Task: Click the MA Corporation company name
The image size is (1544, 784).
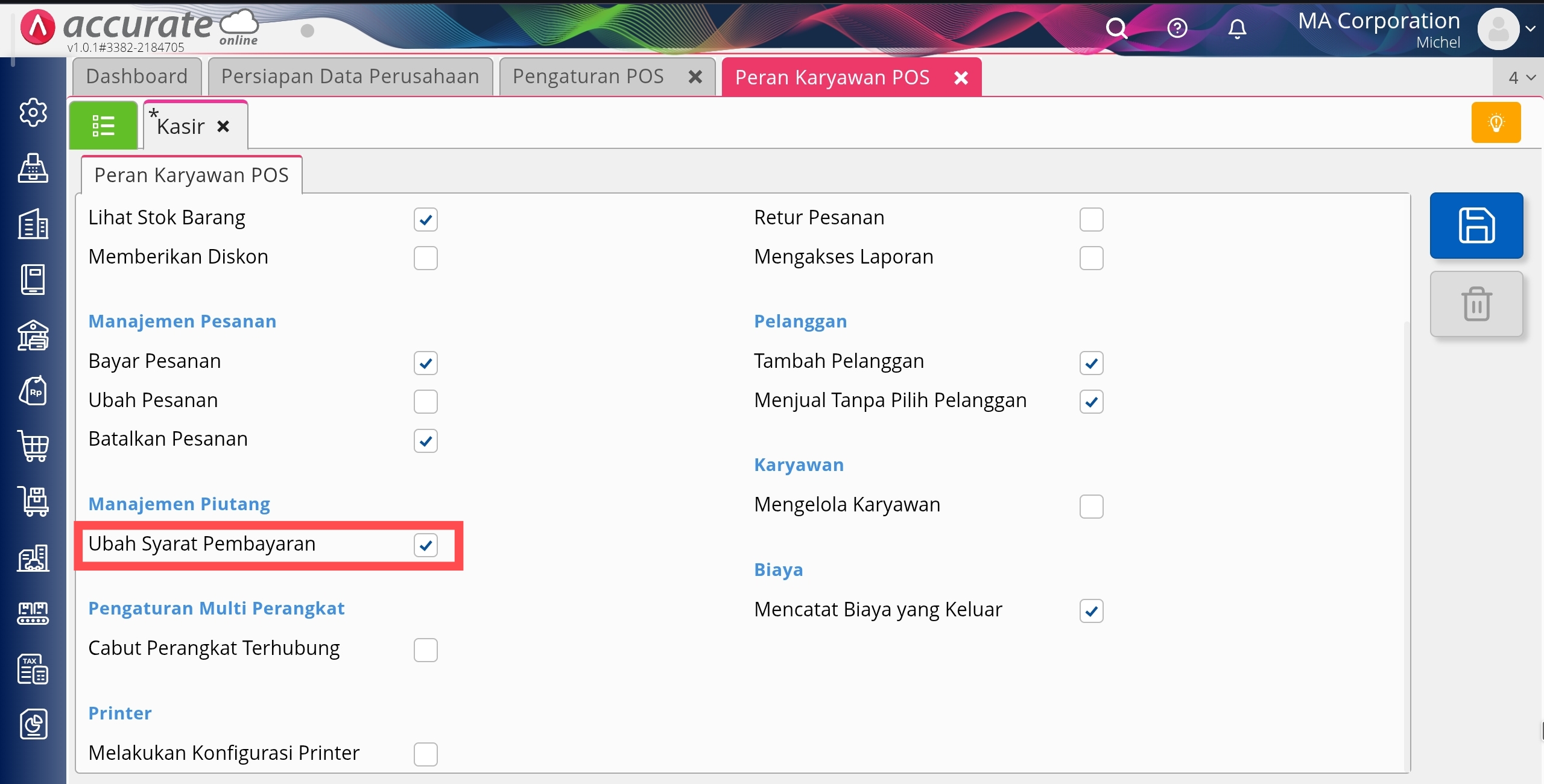Action: click(x=1379, y=21)
